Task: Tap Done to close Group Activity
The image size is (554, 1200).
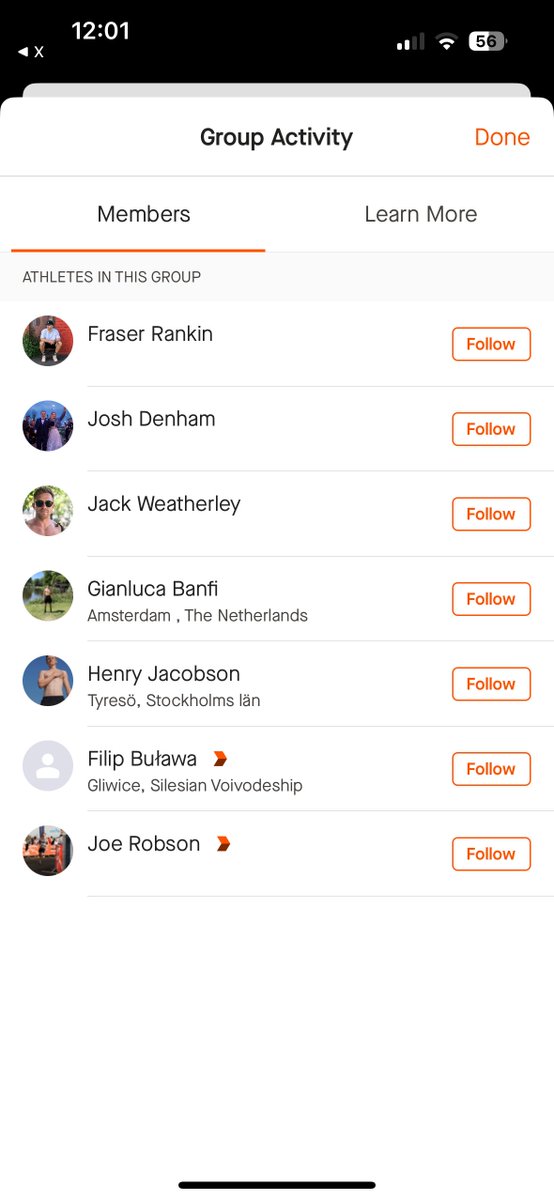Action: [x=502, y=137]
